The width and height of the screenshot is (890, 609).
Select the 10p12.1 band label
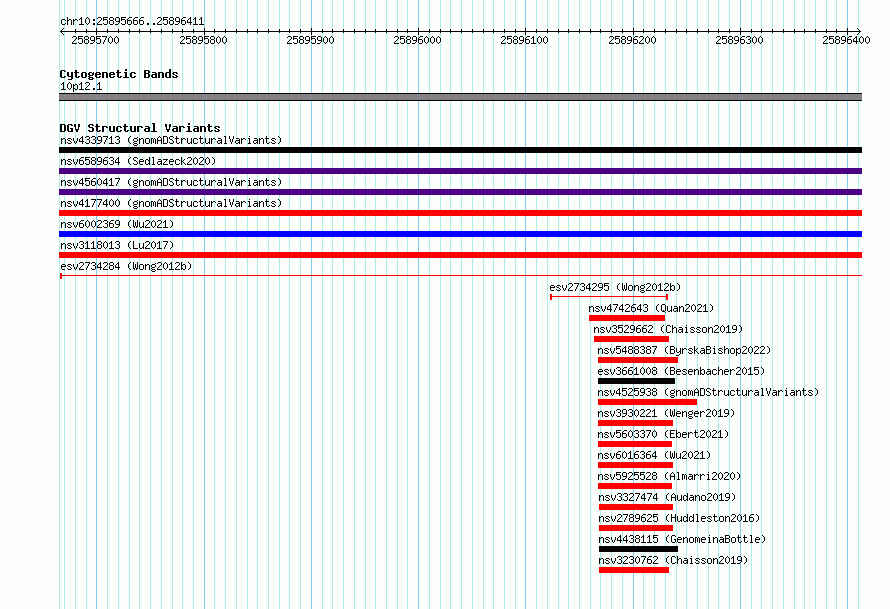pyautogui.click(x=81, y=86)
